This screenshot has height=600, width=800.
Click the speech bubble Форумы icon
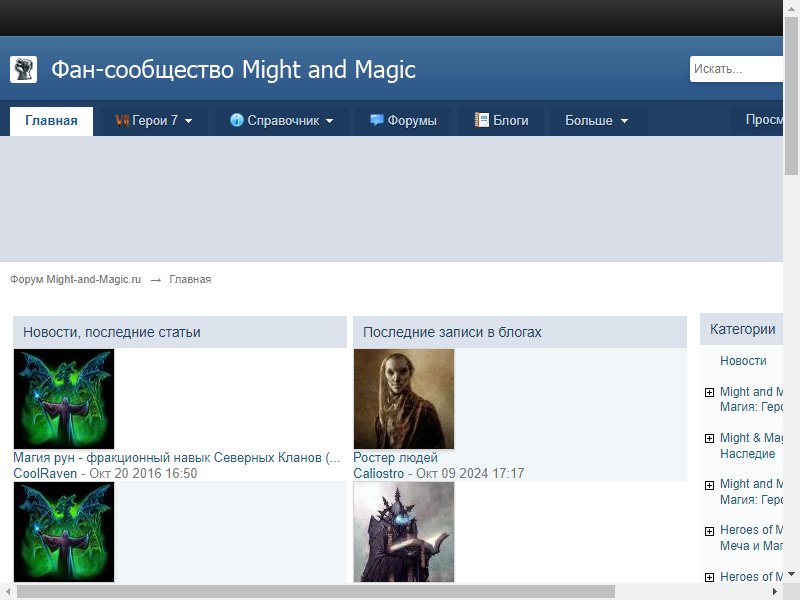pos(377,120)
